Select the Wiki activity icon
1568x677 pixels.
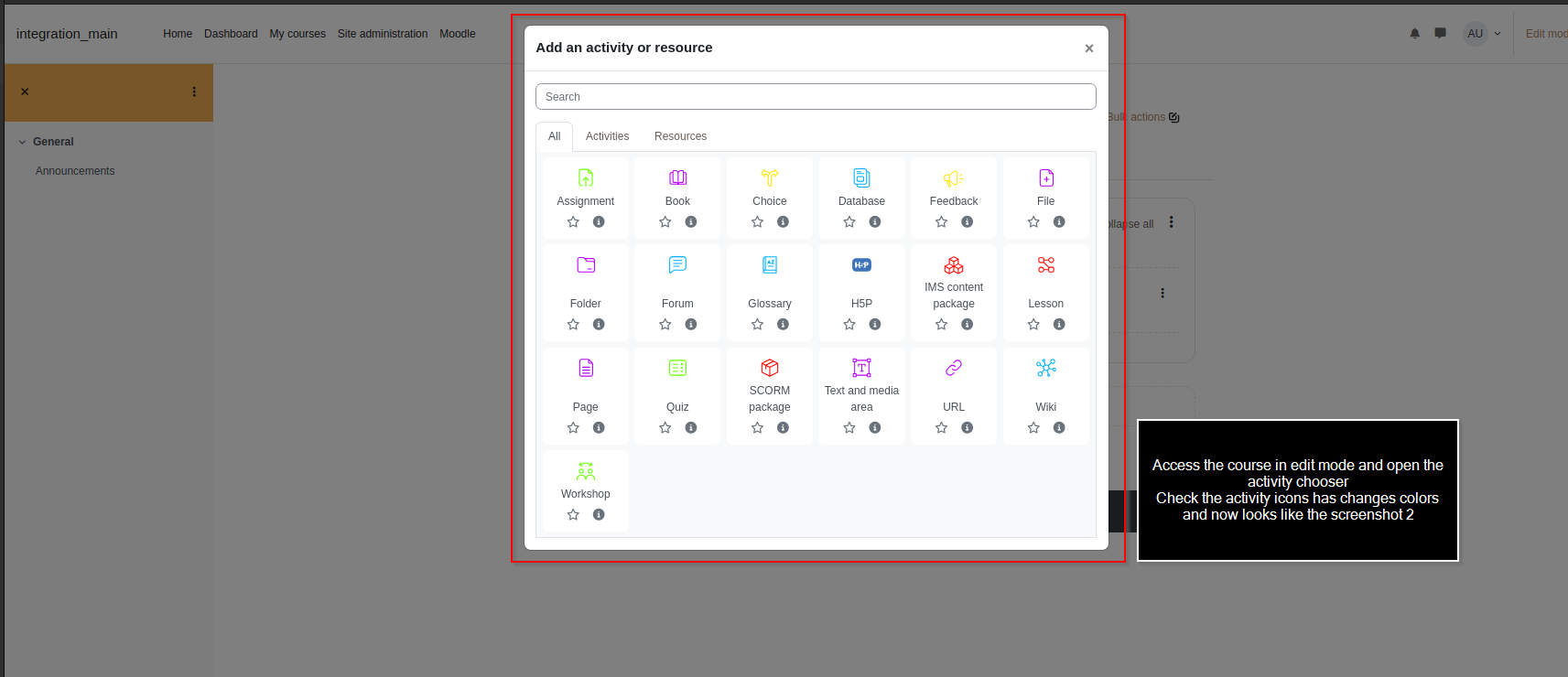tap(1046, 368)
